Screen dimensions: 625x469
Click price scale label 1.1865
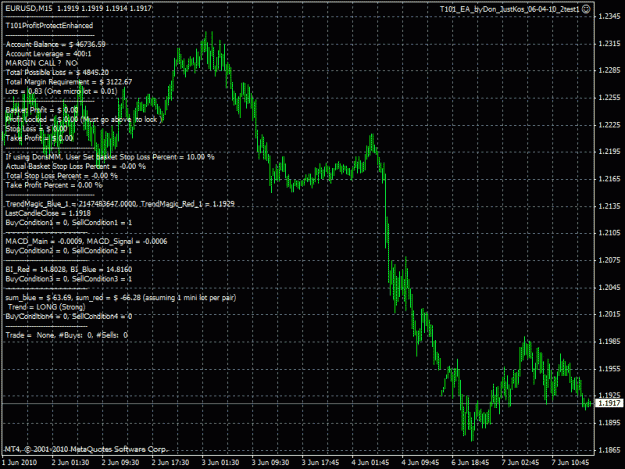pyautogui.click(x=610, y=450)
